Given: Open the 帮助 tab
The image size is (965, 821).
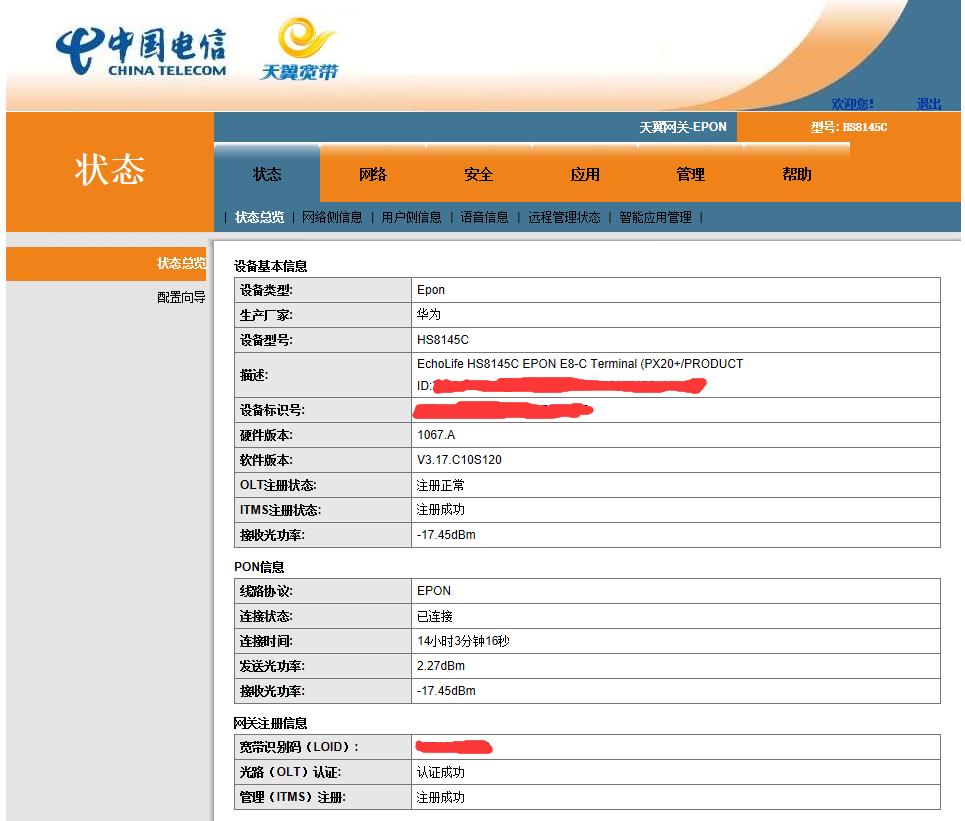Looking at the screenshot, I should click(797, 173).
